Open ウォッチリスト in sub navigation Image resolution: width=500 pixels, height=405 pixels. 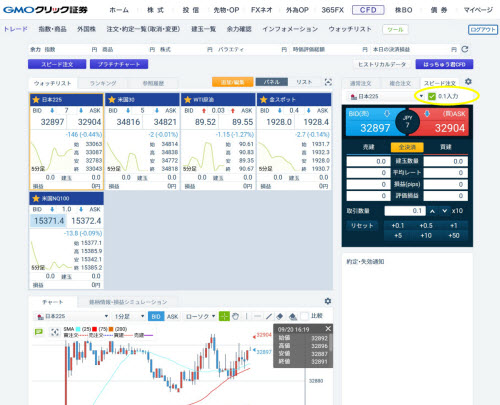(x=350, y=29)
